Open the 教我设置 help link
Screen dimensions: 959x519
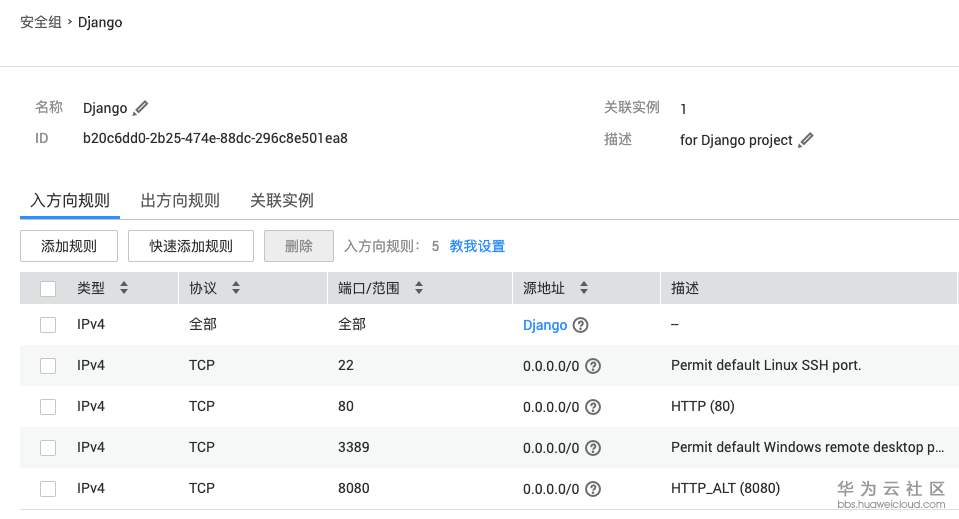point(477,246)
